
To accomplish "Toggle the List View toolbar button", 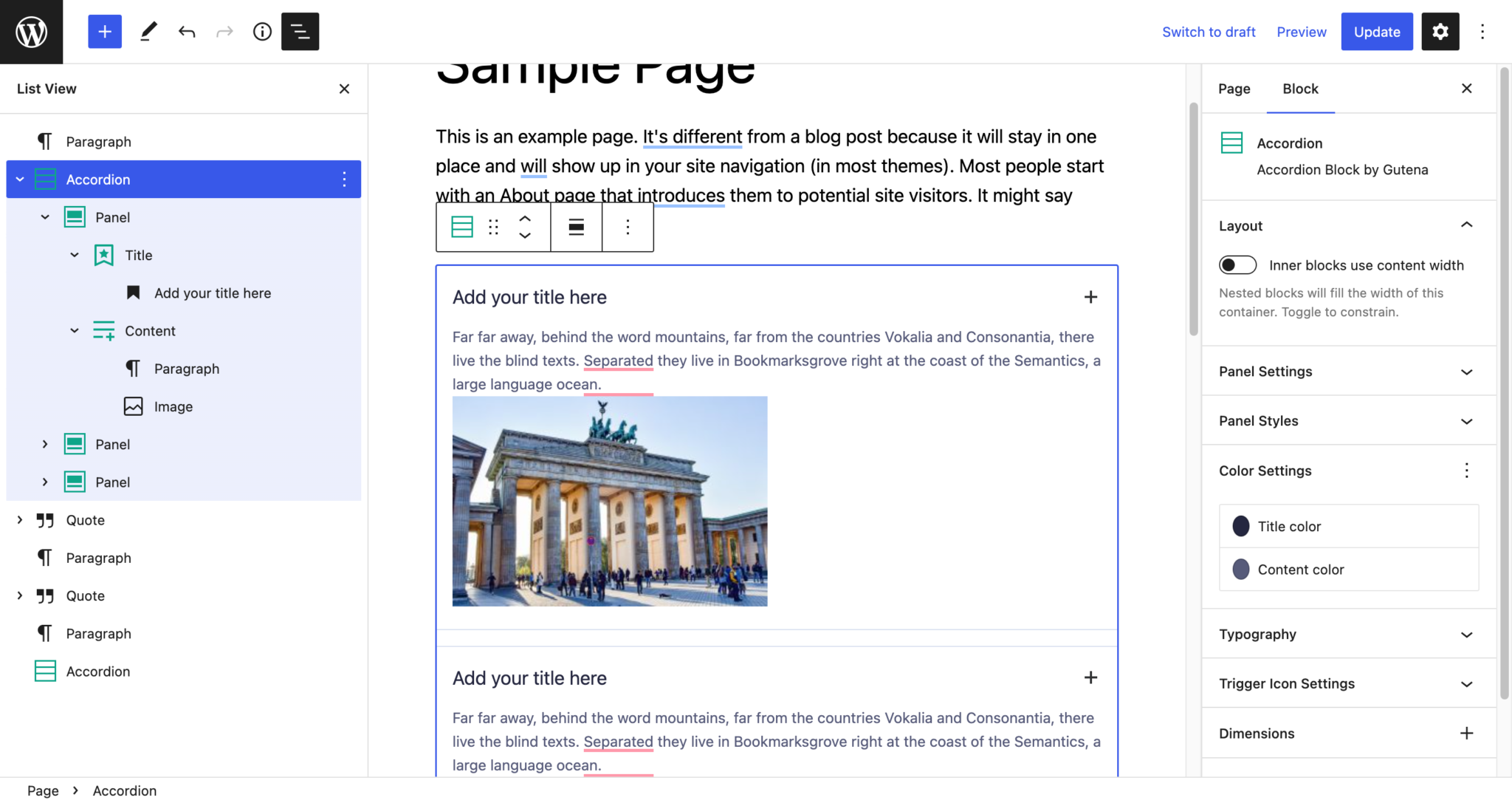I will click(x=300, y=32).
